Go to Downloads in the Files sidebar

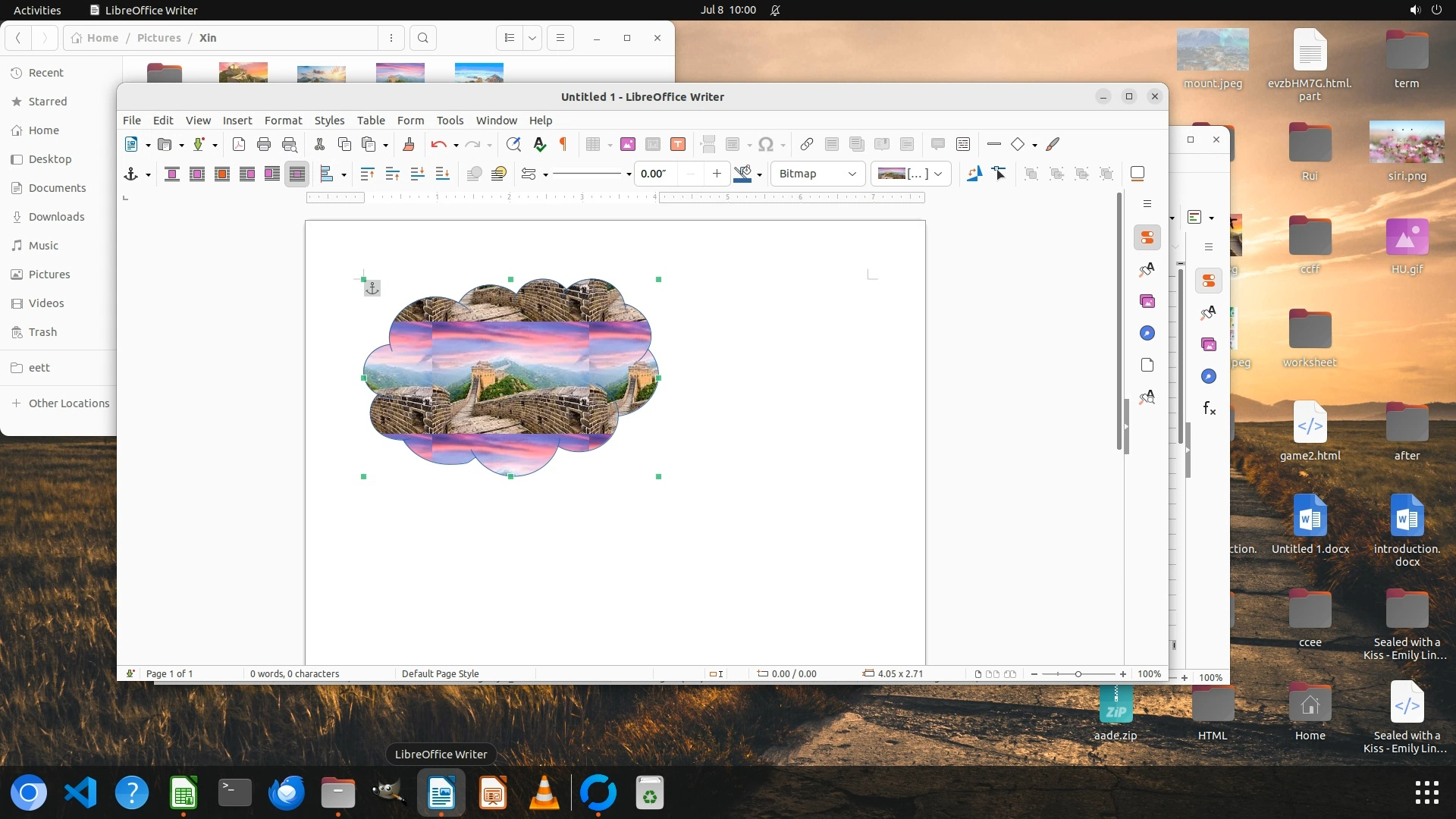pos(56,217)
